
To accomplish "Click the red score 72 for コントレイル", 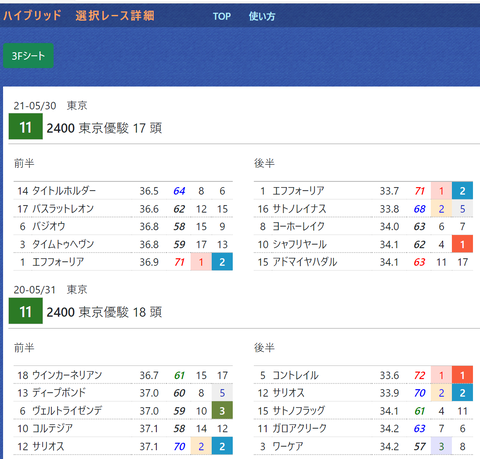I will [x=420, y=376].
